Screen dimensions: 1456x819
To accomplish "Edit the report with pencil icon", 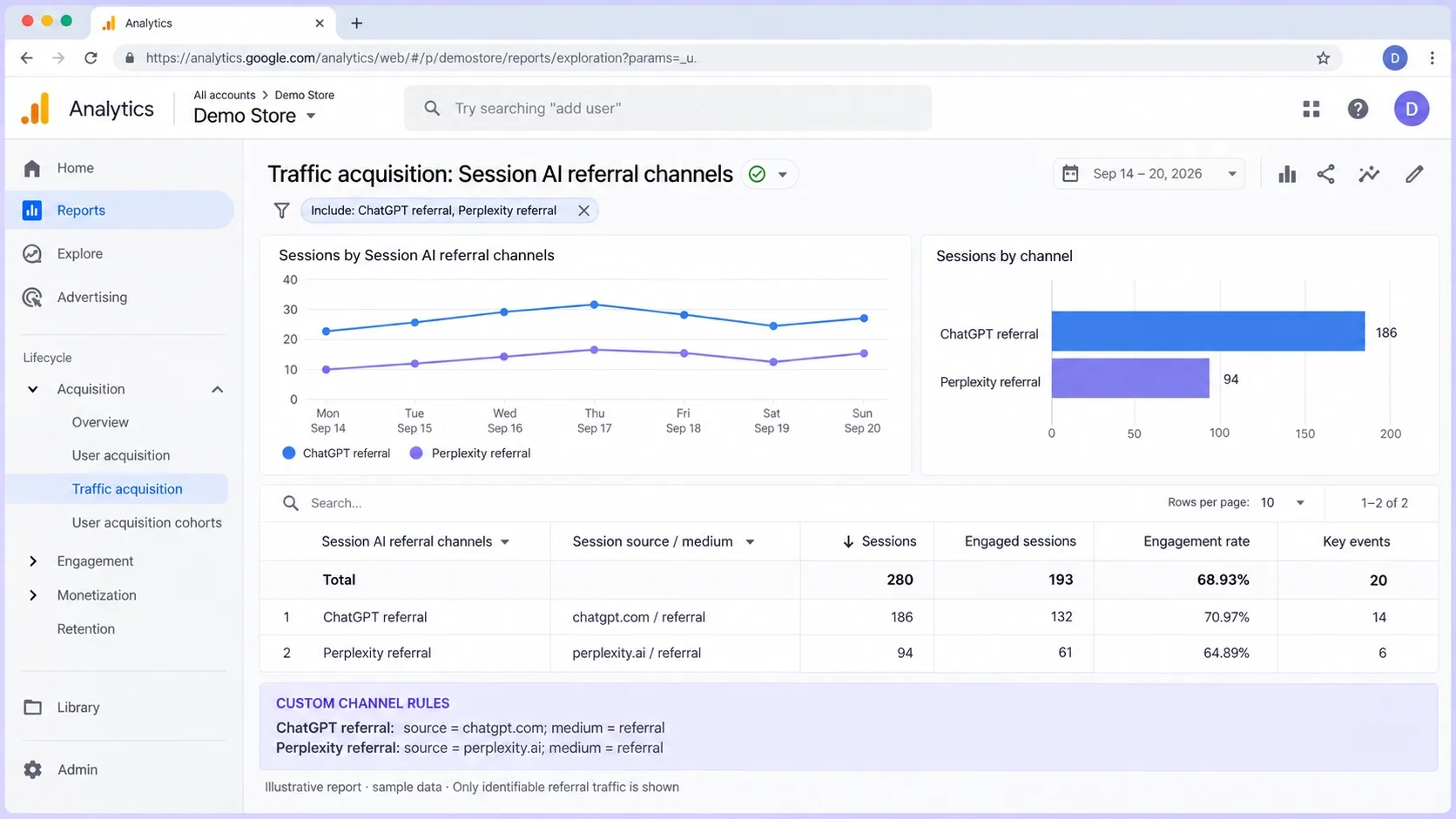I will [x=1414, y=174].
